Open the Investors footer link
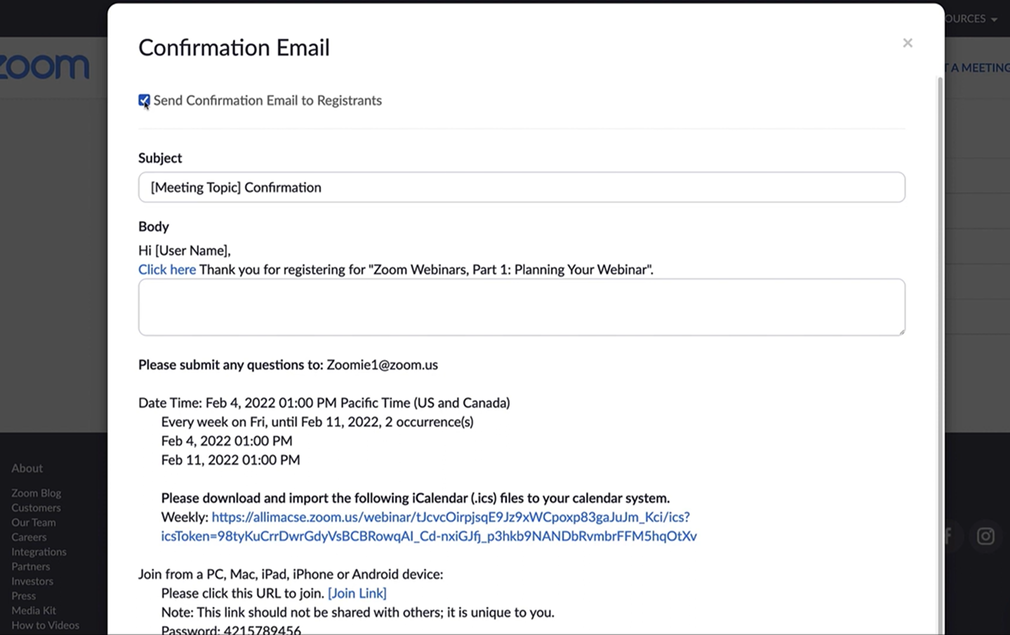 point(31,580)
